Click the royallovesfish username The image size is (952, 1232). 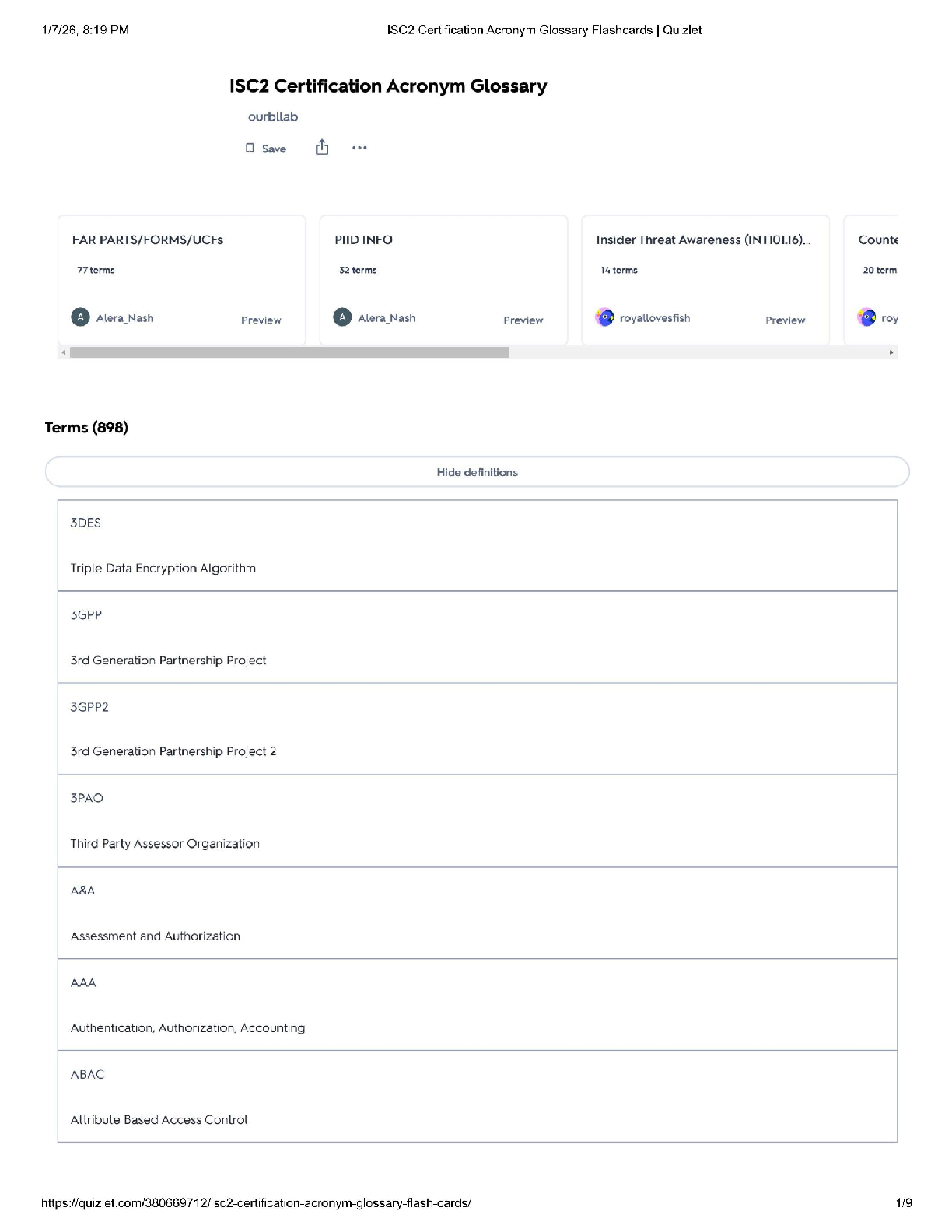click(655, 318)
